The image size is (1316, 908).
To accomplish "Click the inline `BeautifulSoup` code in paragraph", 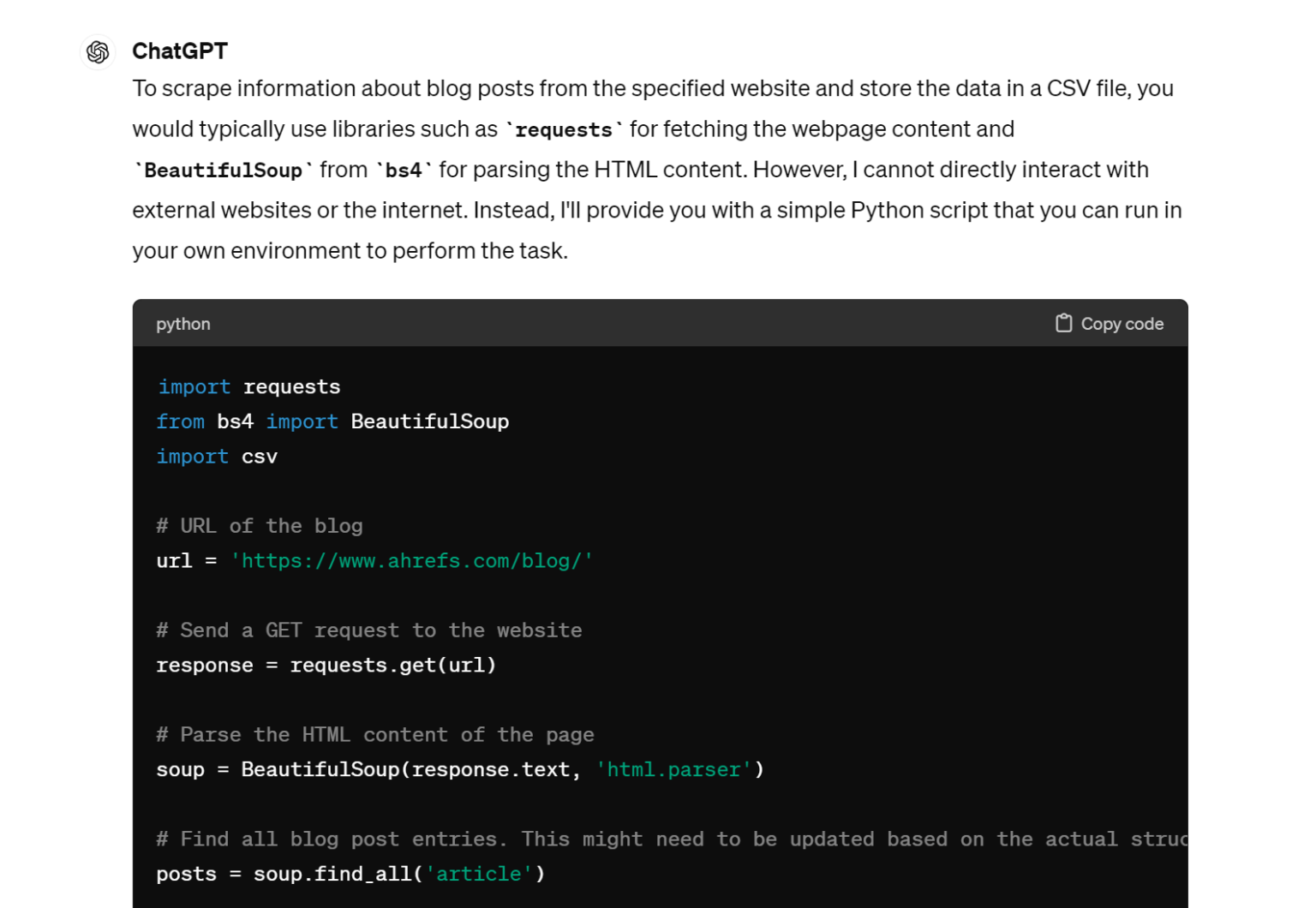I will point(223,170).
